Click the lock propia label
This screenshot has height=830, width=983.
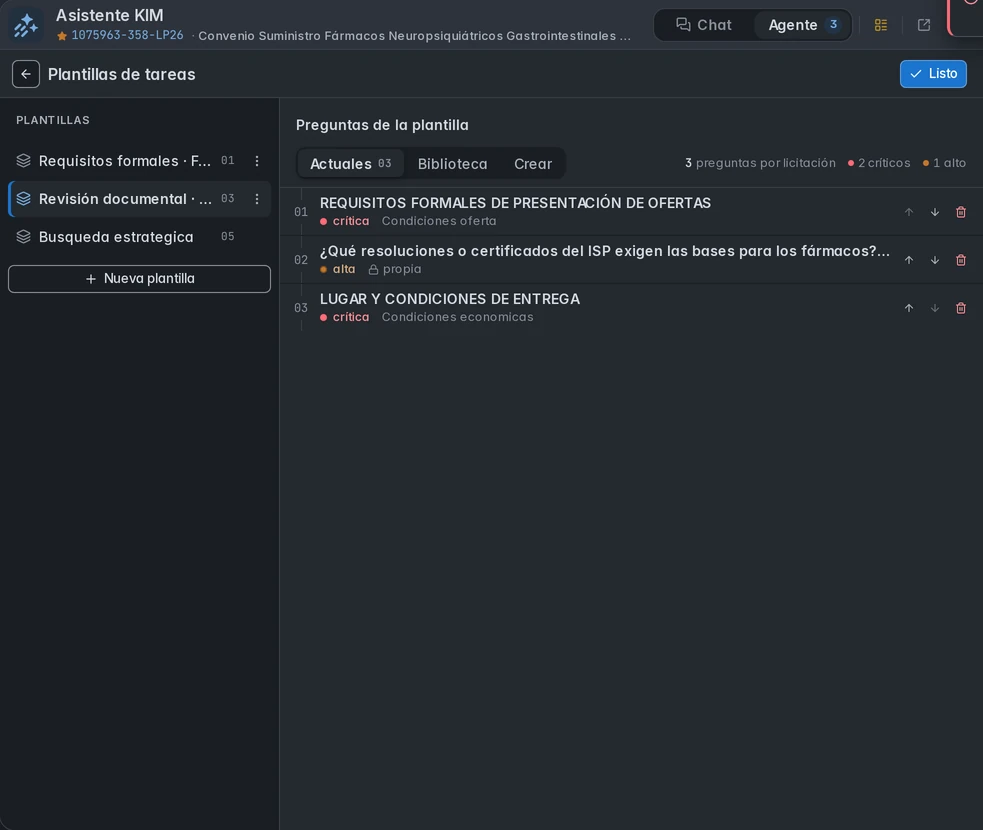[x=394, y=270]
